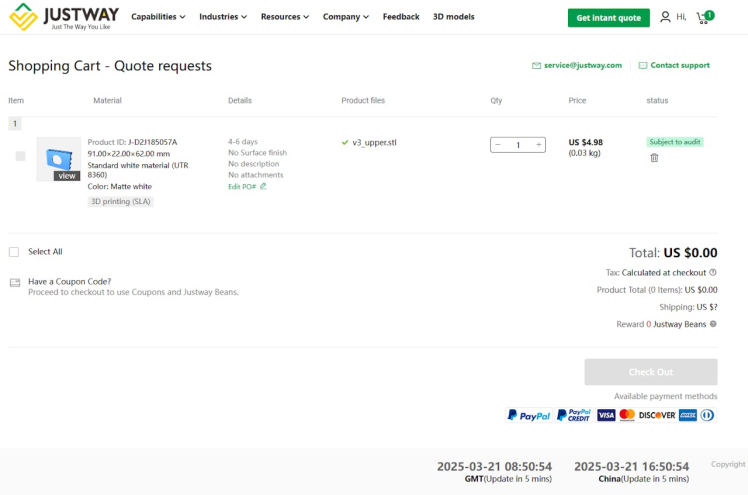The image size is (748, 495).
Task: View the part preview thumbnail
Action: point(58,159)
